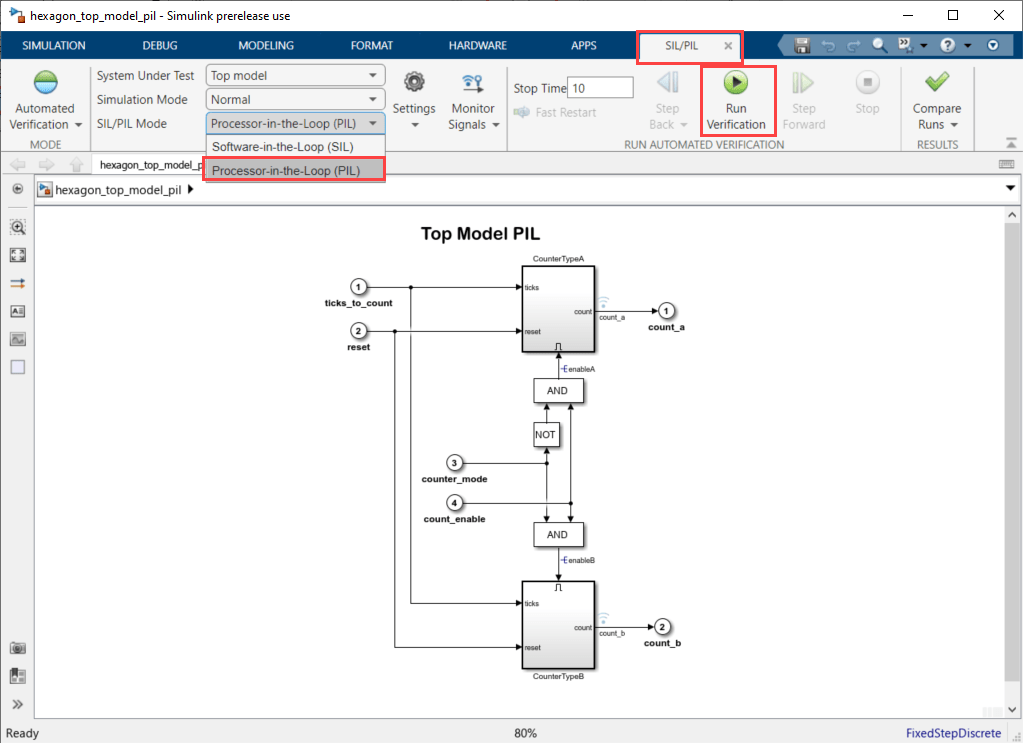Take a screenshot with the camera icon
The width and height of the screenshot is (1023, 743).
click(17, 649)
